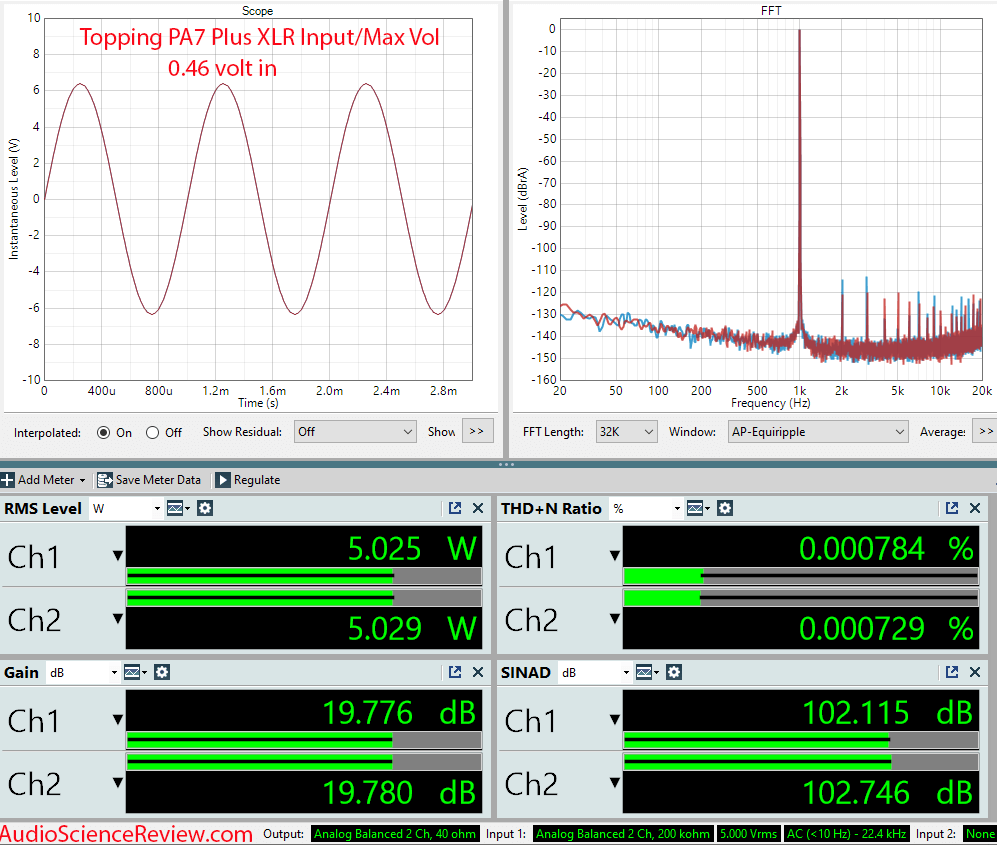Click Input 1 'Analog Balanced 2 Ch, 200 kohm' status
Viewport: 997px width, 845px height.
623,834
